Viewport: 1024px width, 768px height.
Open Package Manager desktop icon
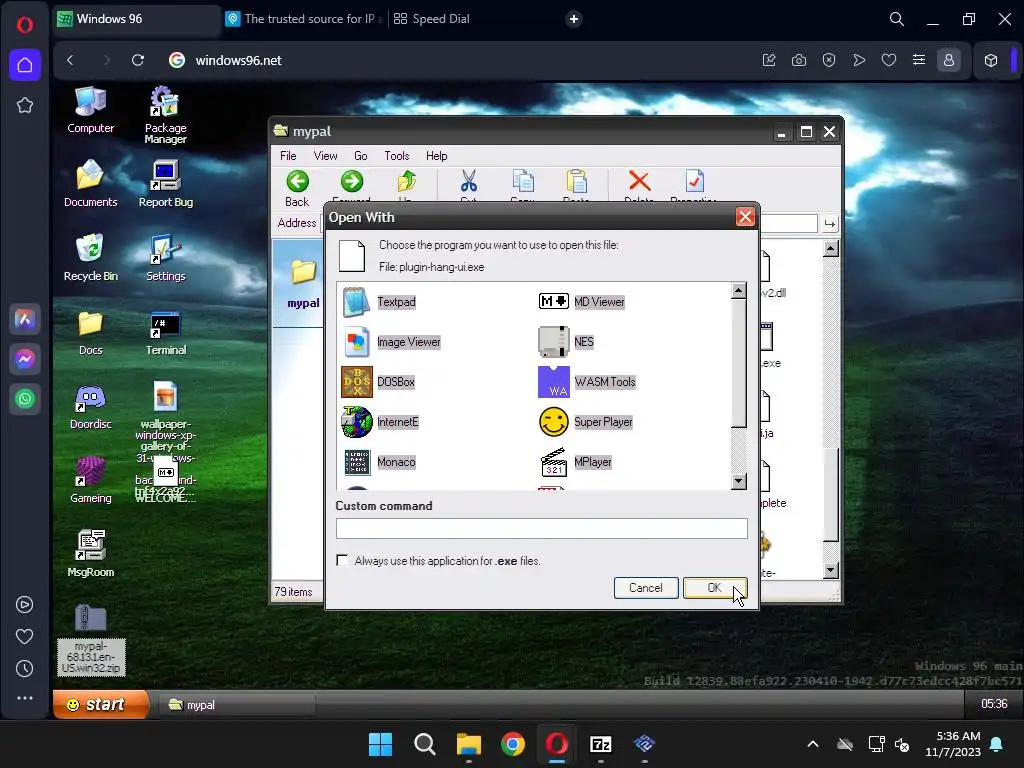coord(165,115)
